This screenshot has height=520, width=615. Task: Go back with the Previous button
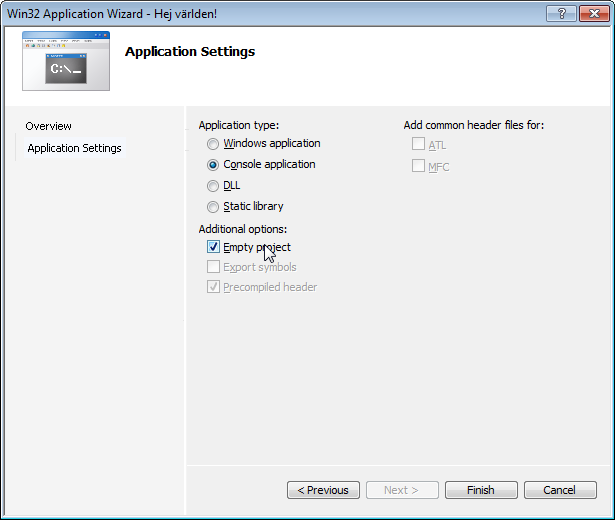pyautogui.click(x=323, y=490)
